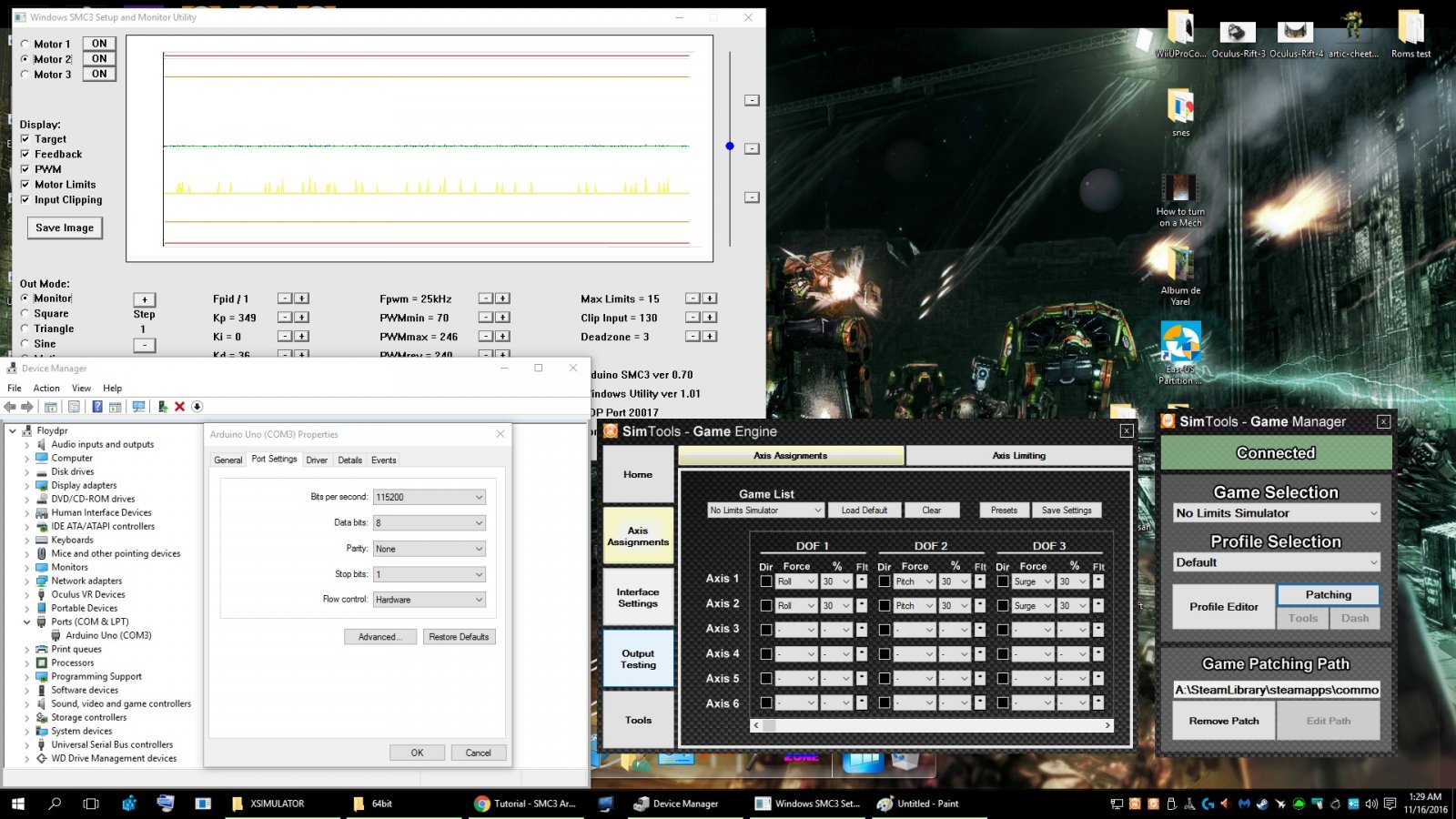Click the red X Uninstall device icon
Screen dimensions: 1456x819
pyautogui.click(x=179, y=407)
